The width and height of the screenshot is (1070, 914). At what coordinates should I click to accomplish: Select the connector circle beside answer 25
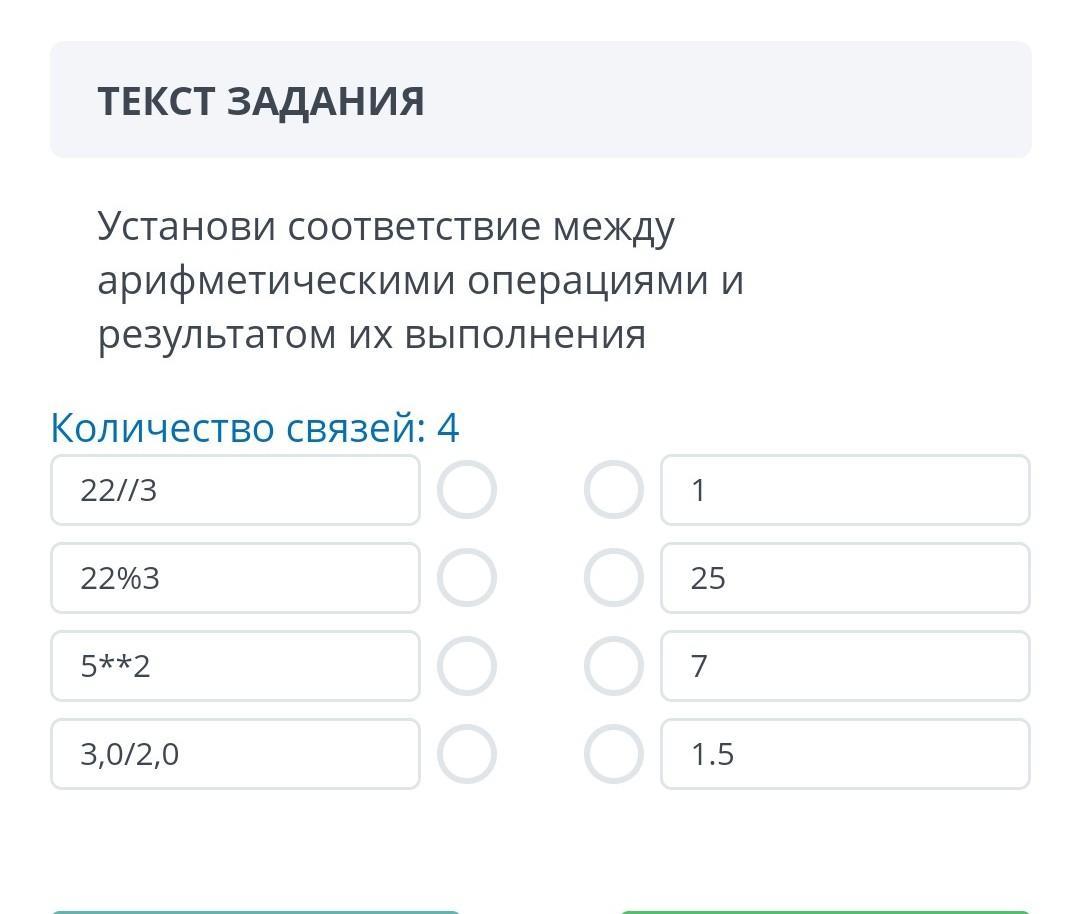coord(613,577)
